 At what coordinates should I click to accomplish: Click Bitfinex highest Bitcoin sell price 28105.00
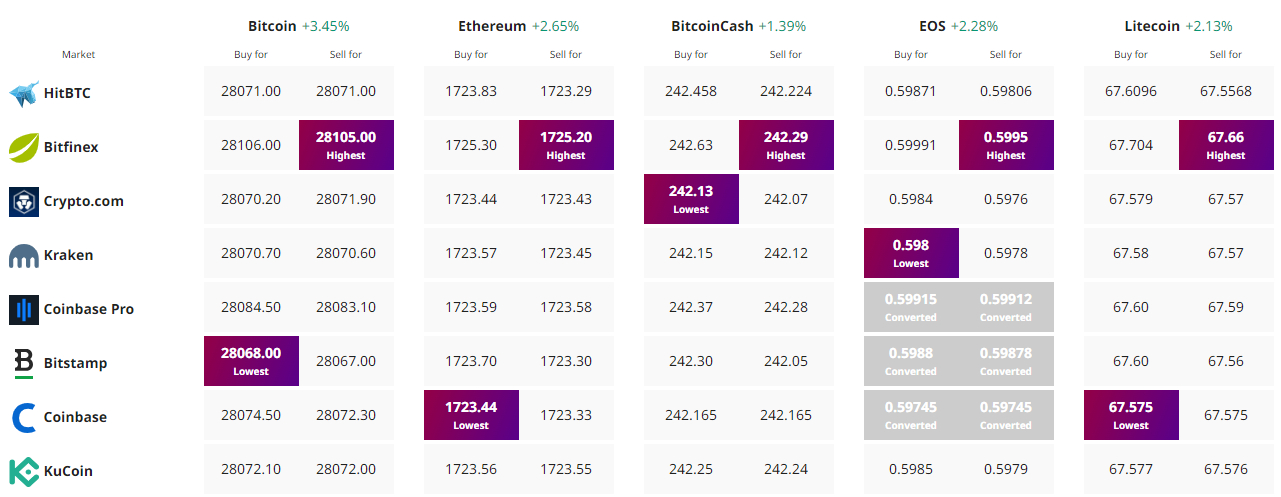pyautogui.click(x=346, y=145)
